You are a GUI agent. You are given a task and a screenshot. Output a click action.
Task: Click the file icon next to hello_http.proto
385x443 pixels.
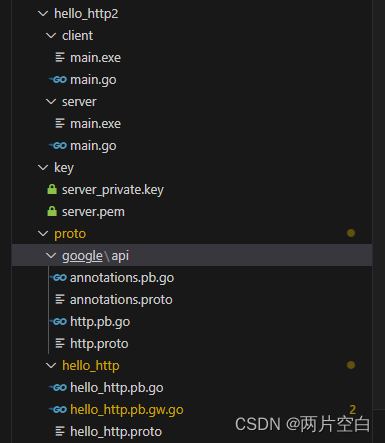click(x=60, y=431)
